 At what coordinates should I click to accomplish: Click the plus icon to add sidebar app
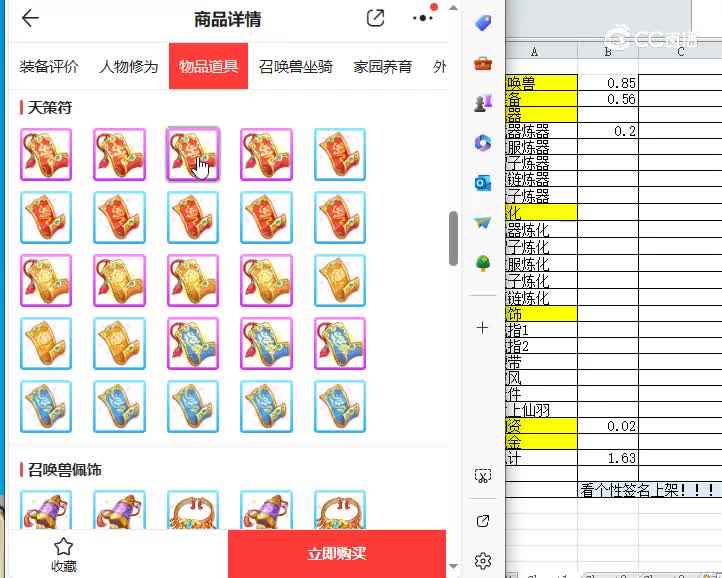pos(483,328)
